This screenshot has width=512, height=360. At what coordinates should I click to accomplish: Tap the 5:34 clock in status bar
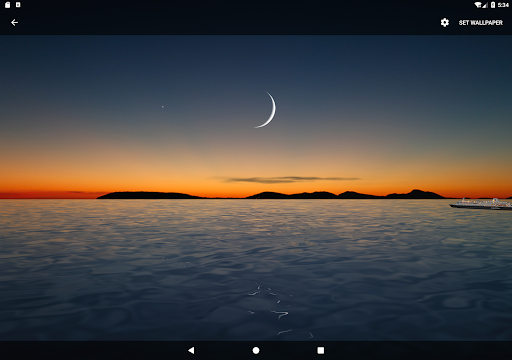(x=503, y=5)
